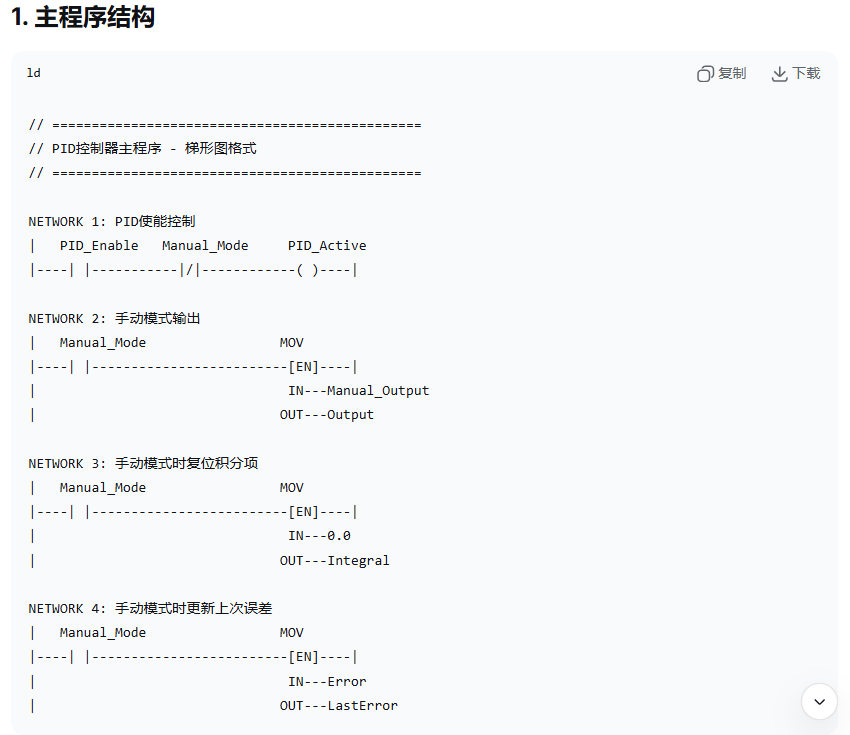Image resolution: width=850 pixels, height=735 pixels.
Task: Click the [EN] block in NETWORK 4
Action: [x=304, y=657]
